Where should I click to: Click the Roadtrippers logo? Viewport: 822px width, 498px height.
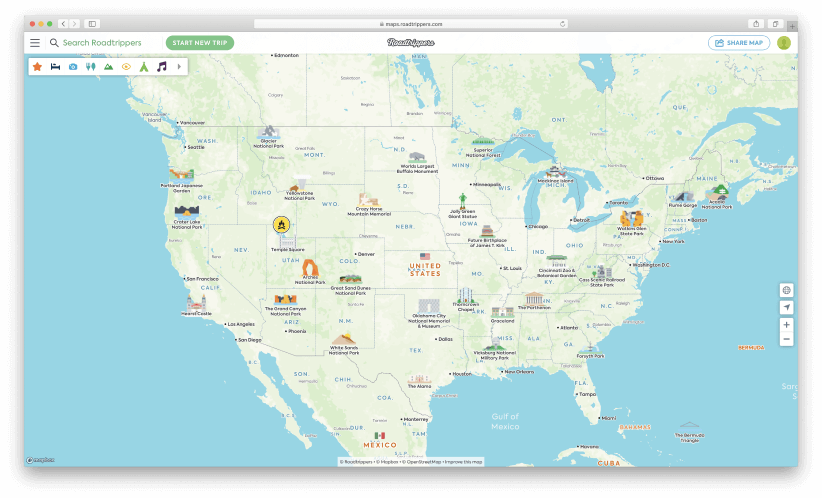pos(411,43)
